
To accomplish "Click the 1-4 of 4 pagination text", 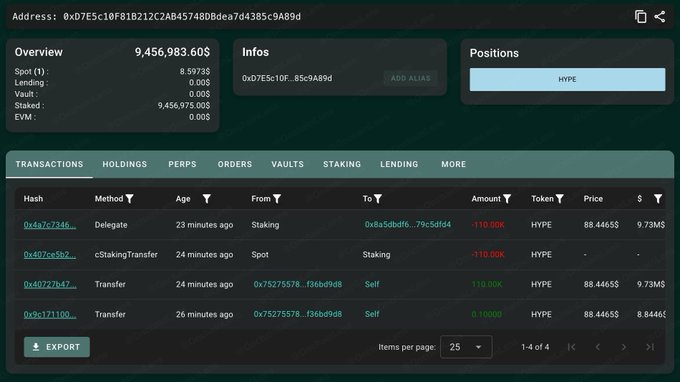I will (535, 347).
